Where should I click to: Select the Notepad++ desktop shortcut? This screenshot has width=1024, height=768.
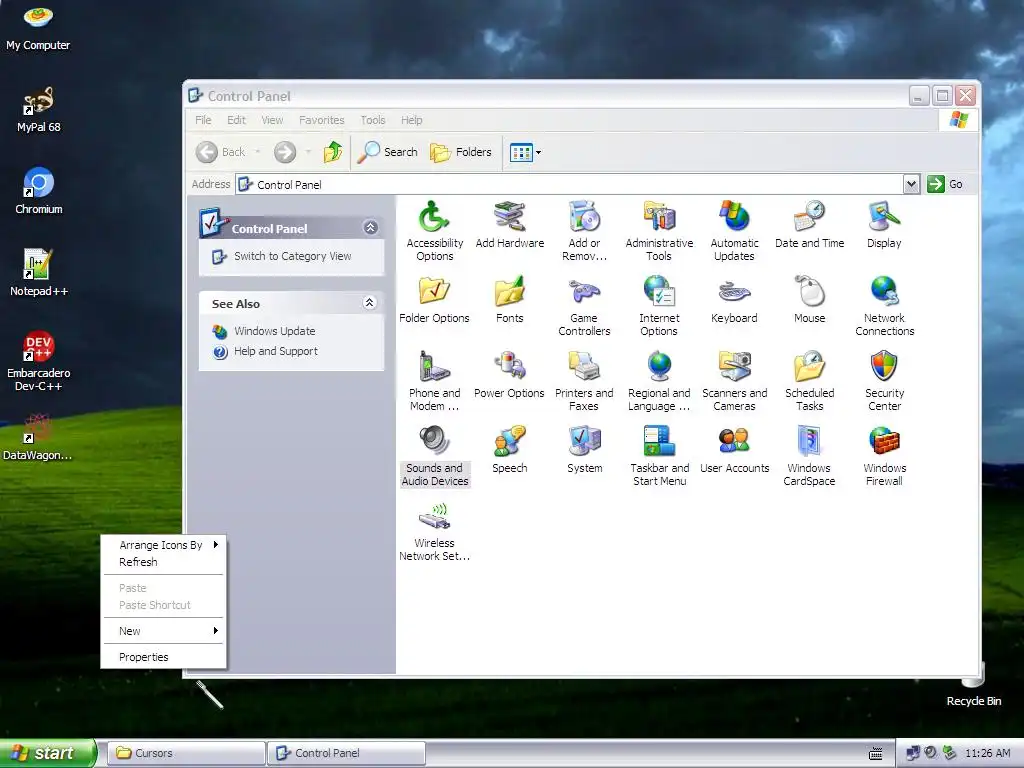39,273
